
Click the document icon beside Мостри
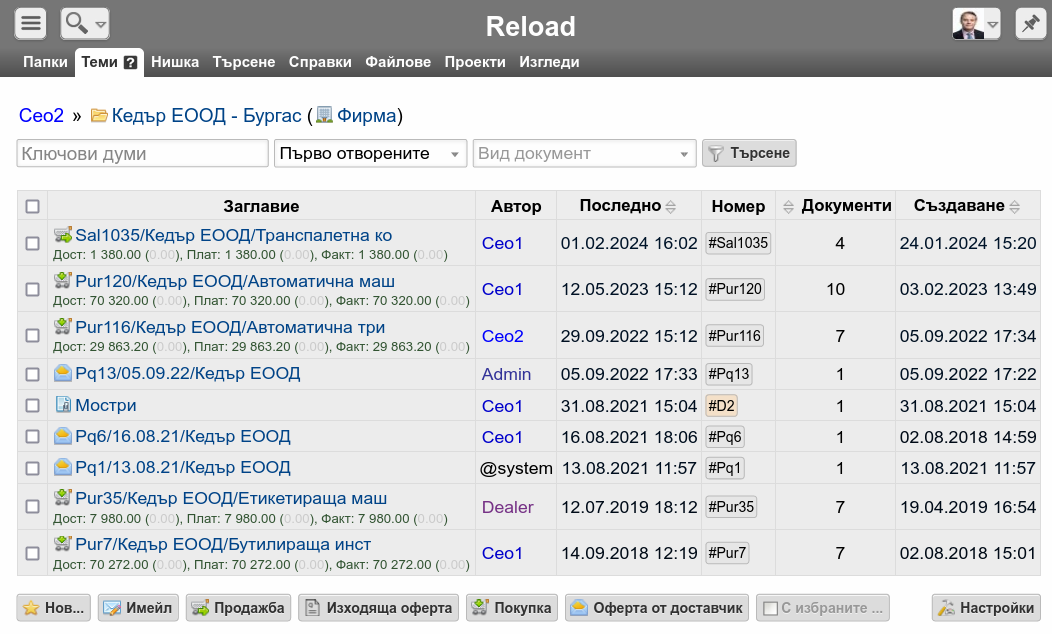coord(62,405)
